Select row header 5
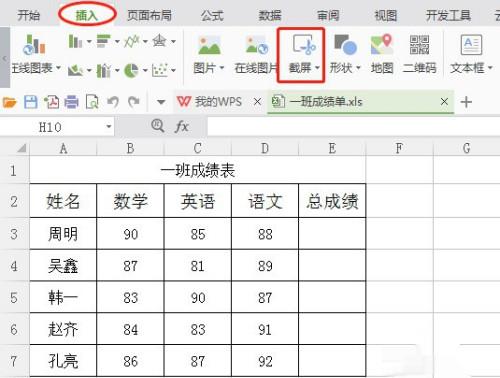The height and width of the screenshot is (378, 500). coord(14,298)
